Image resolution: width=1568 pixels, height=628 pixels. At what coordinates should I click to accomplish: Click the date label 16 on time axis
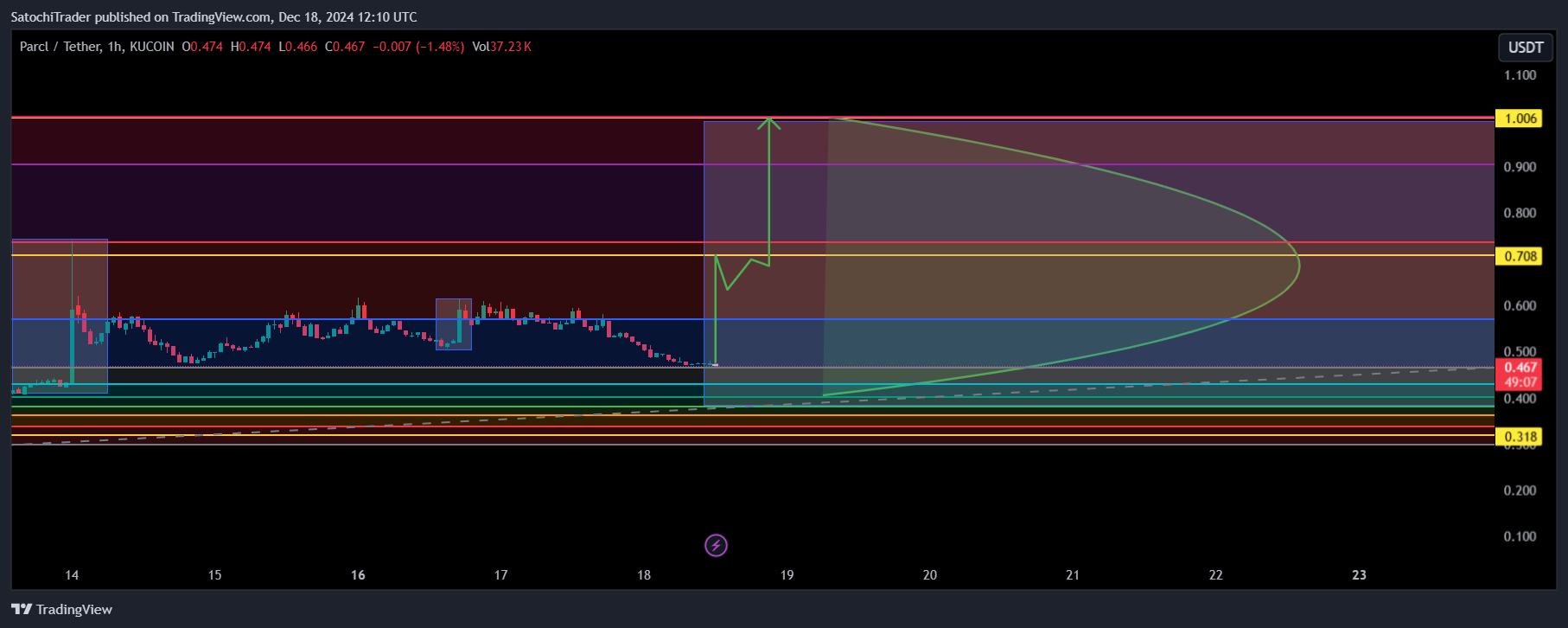pos(358,575)
